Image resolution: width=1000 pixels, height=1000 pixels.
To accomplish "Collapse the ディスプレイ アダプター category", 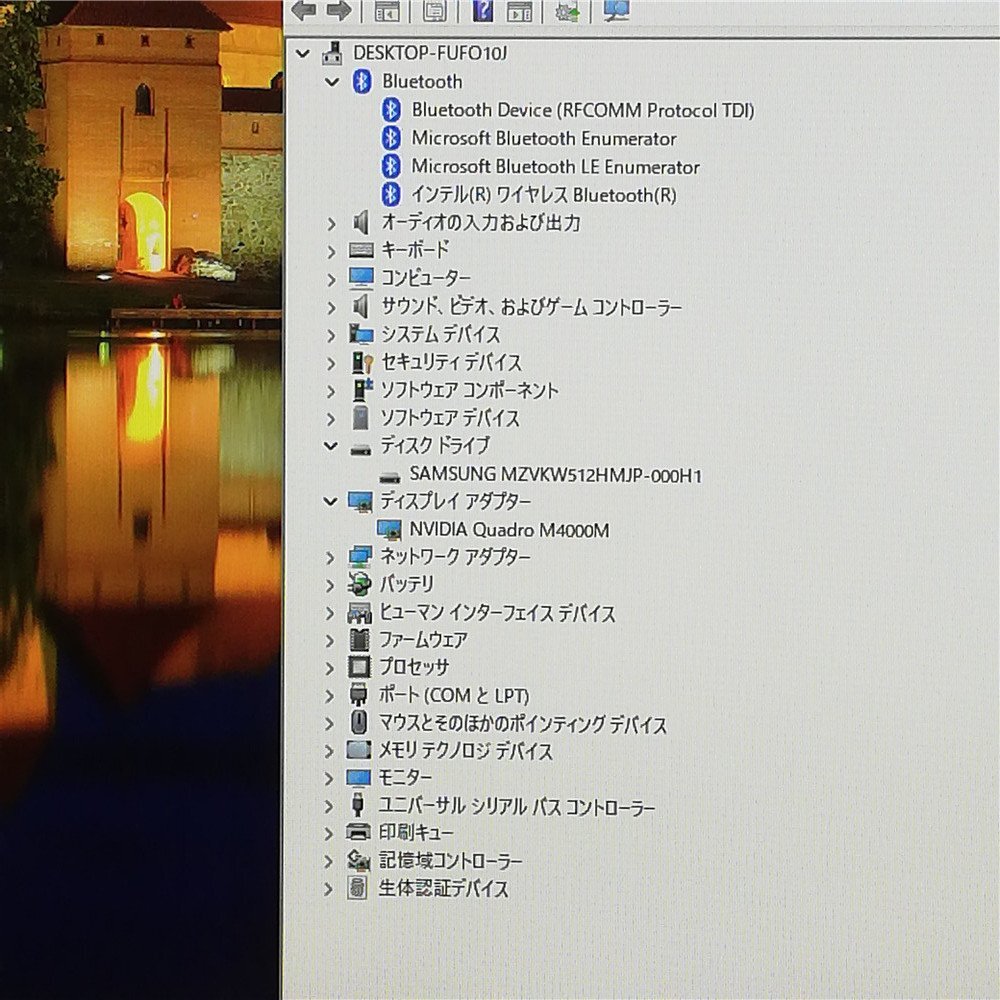I will pyautogui.click(x=330, y=502).
